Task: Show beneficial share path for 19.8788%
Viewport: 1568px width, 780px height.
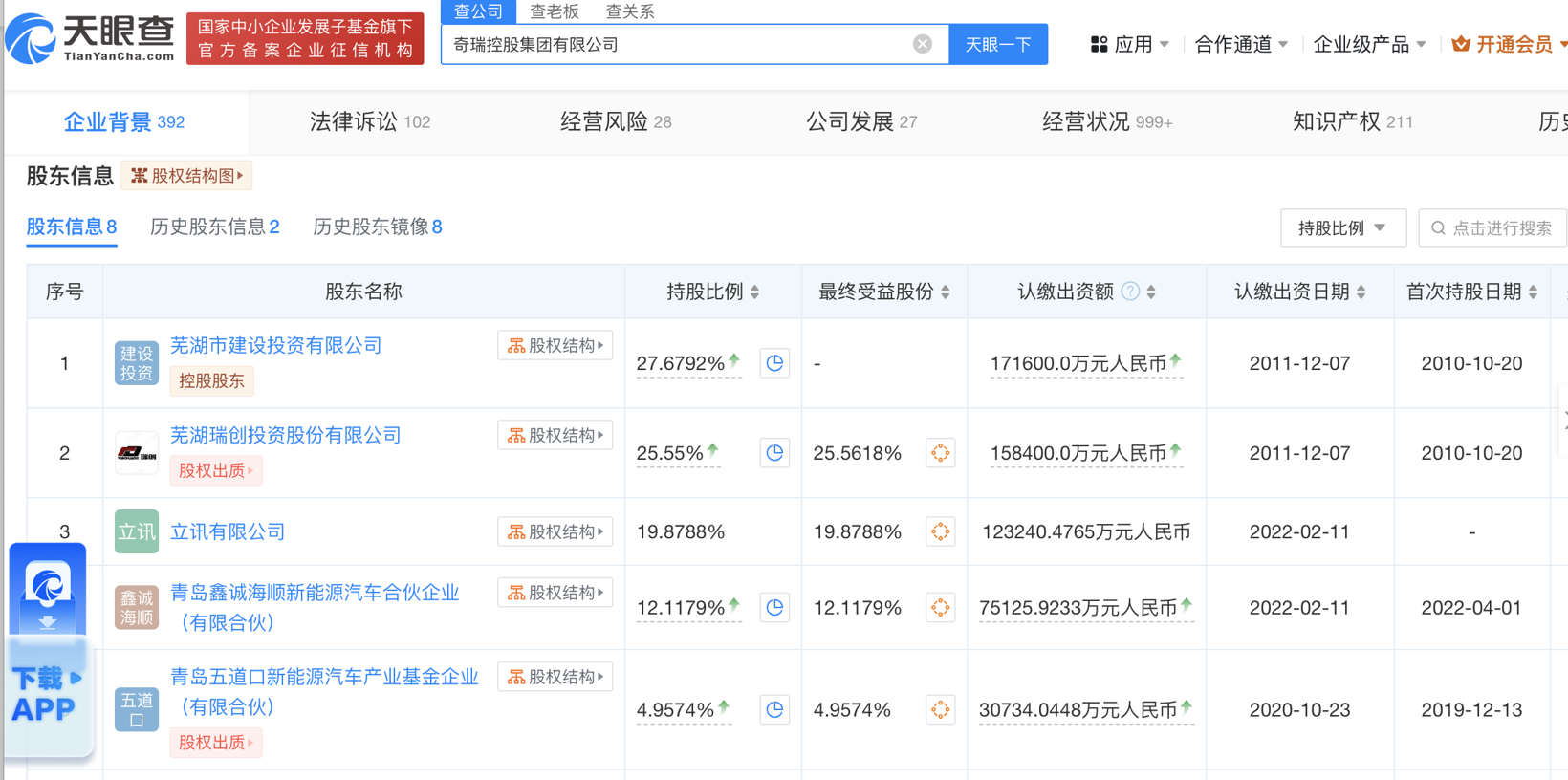Action: coord(941,531)
